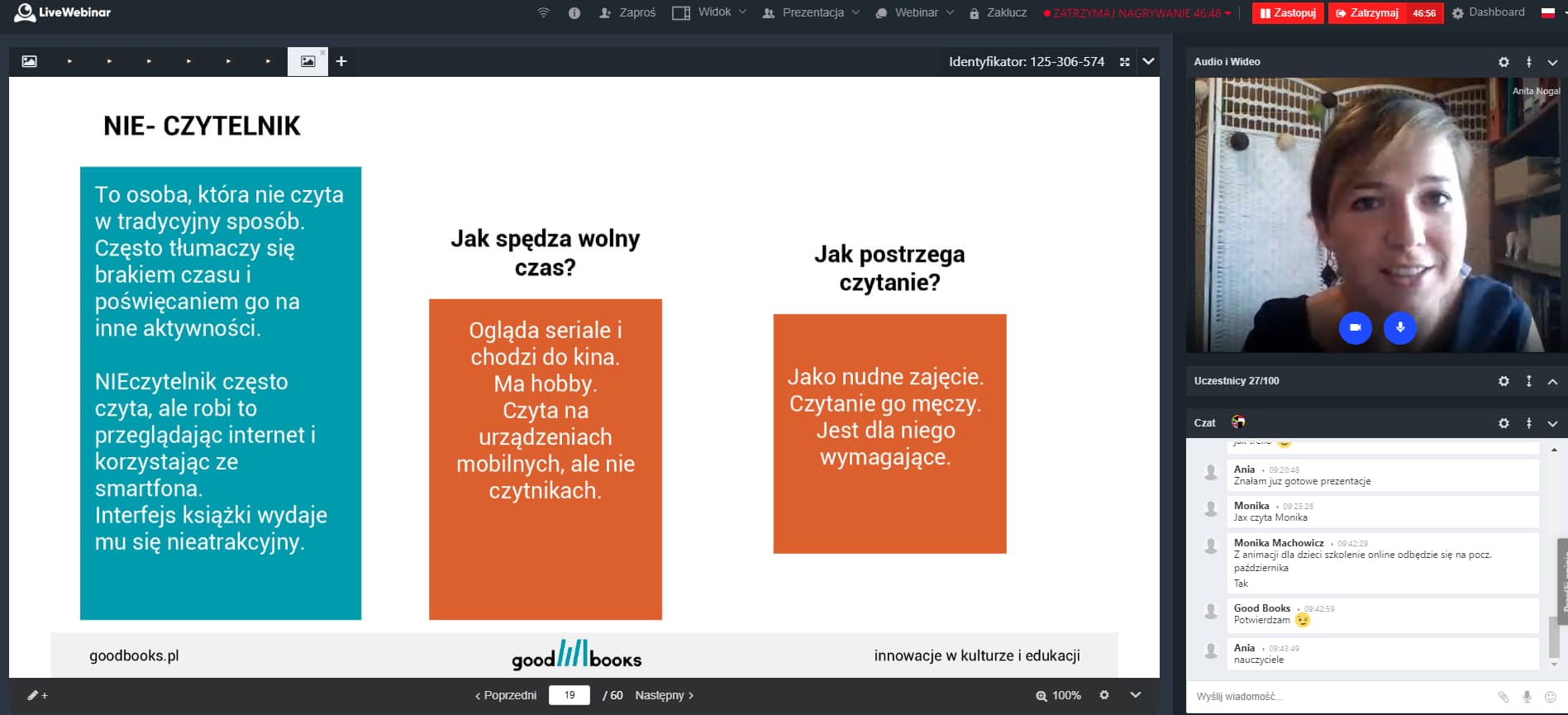Click the Zaklucz lock button
Screen dimensions: 1568x715
998,12
